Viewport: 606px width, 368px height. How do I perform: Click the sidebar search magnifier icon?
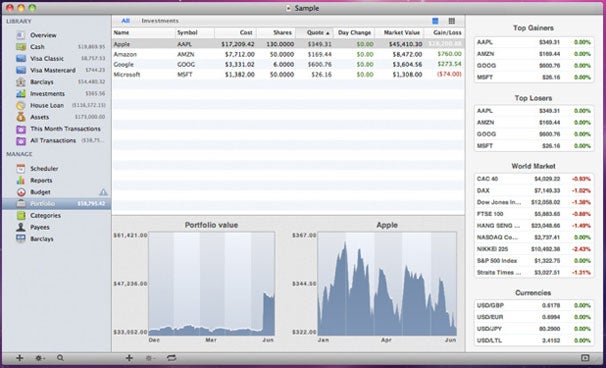[x=60, y=358]
